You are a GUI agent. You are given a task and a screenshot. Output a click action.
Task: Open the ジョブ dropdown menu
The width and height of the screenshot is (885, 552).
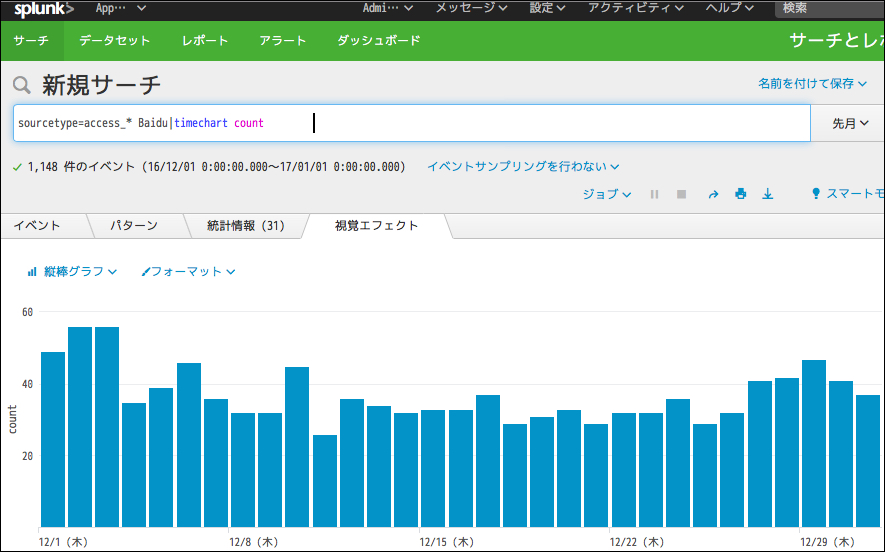pos(606,194)
